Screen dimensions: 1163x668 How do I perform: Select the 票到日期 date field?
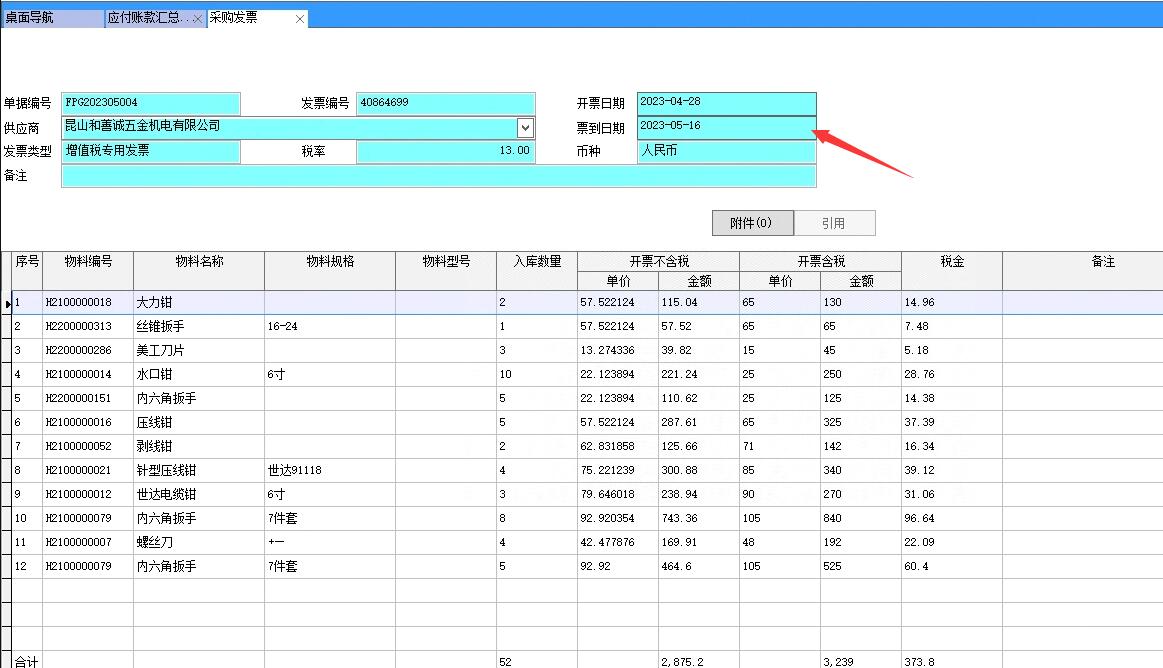coord(726,127)
